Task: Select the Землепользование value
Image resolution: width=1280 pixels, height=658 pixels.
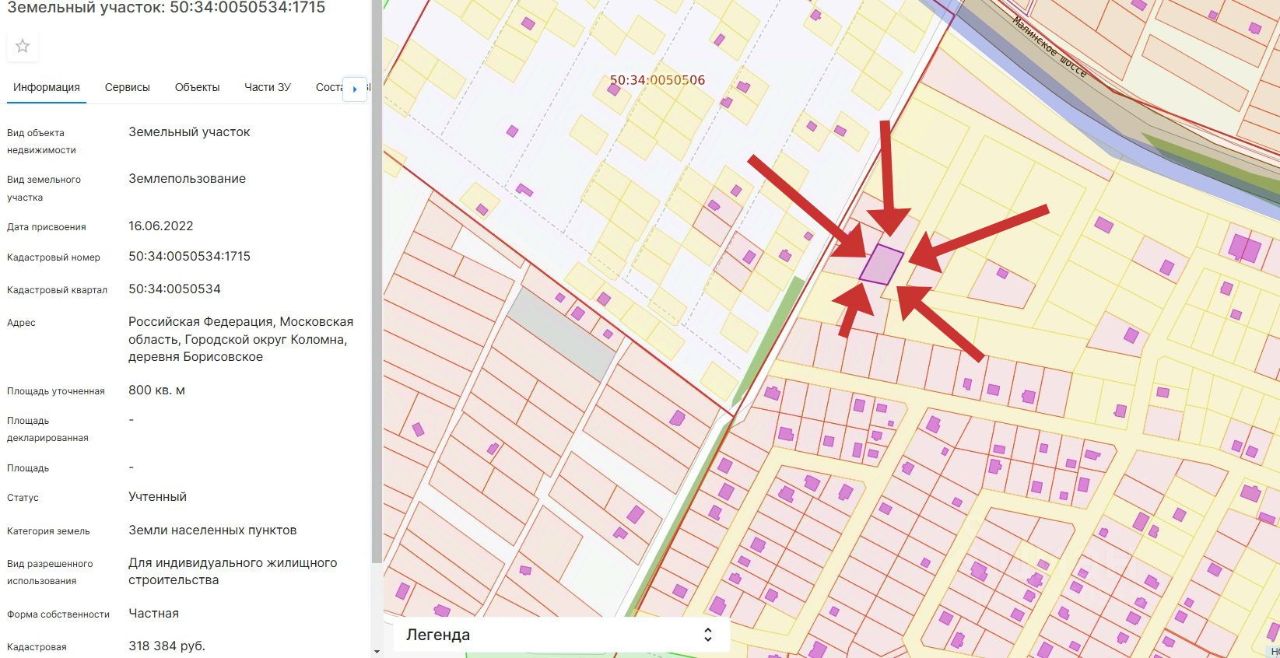Action: click(187, 179)
